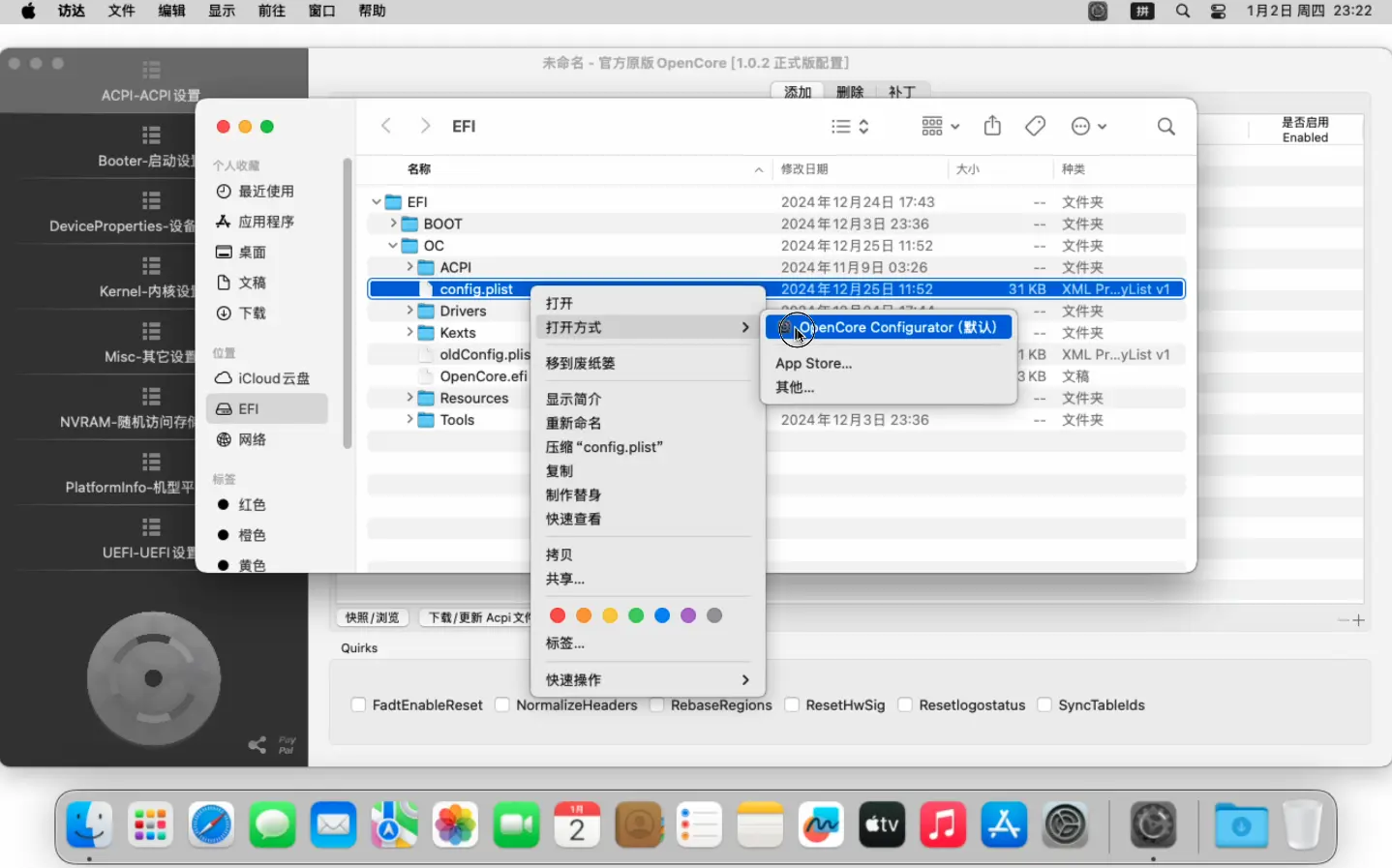Select iCloud云盘 in Finder sidebar
Viewport: 1392px width, 868px height.
[x=267, y=378]
